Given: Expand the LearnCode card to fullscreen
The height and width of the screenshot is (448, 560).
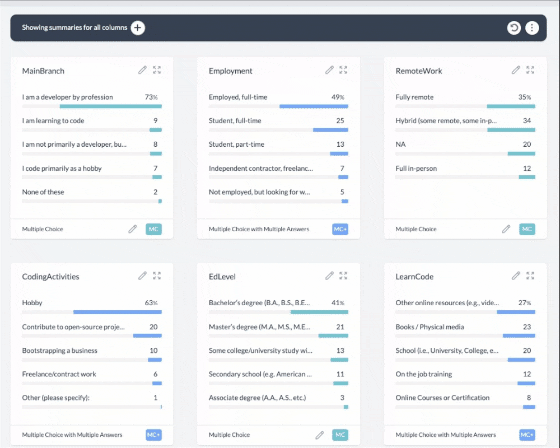Looking at the screenshot, I should click(530, 276).
